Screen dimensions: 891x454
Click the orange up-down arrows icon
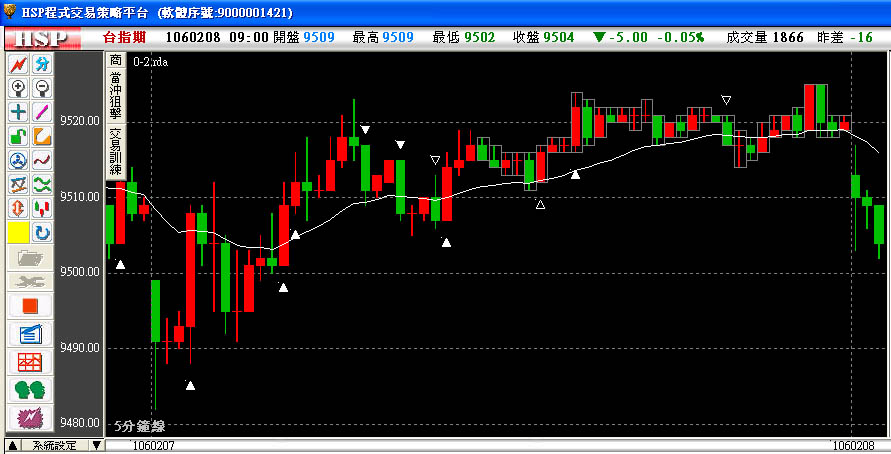click(19, 208)
